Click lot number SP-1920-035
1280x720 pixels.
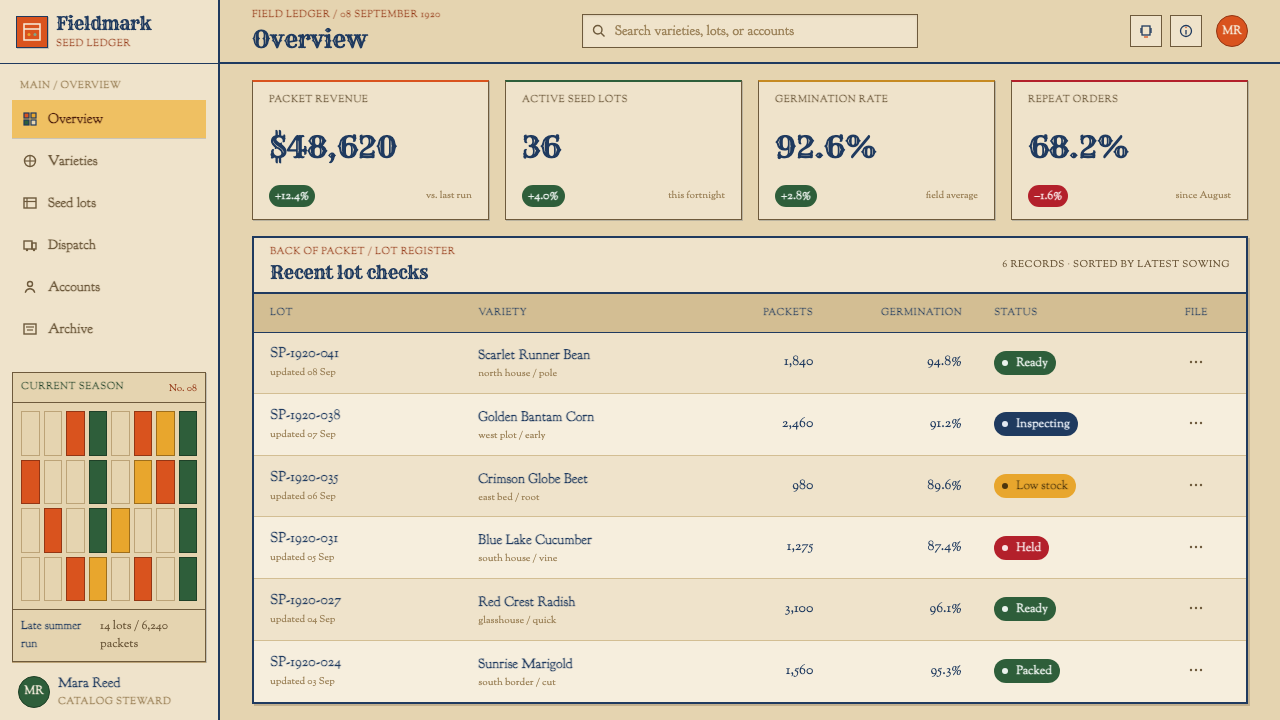(304, 477)
